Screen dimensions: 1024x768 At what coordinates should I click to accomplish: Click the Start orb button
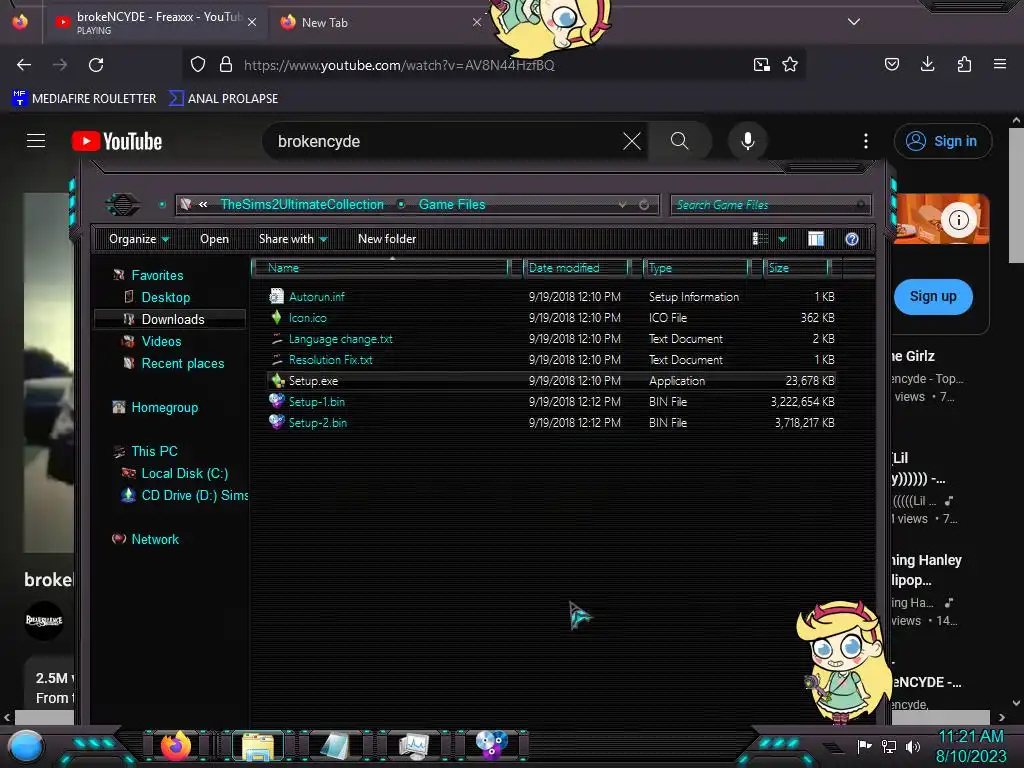pos(26,747)
